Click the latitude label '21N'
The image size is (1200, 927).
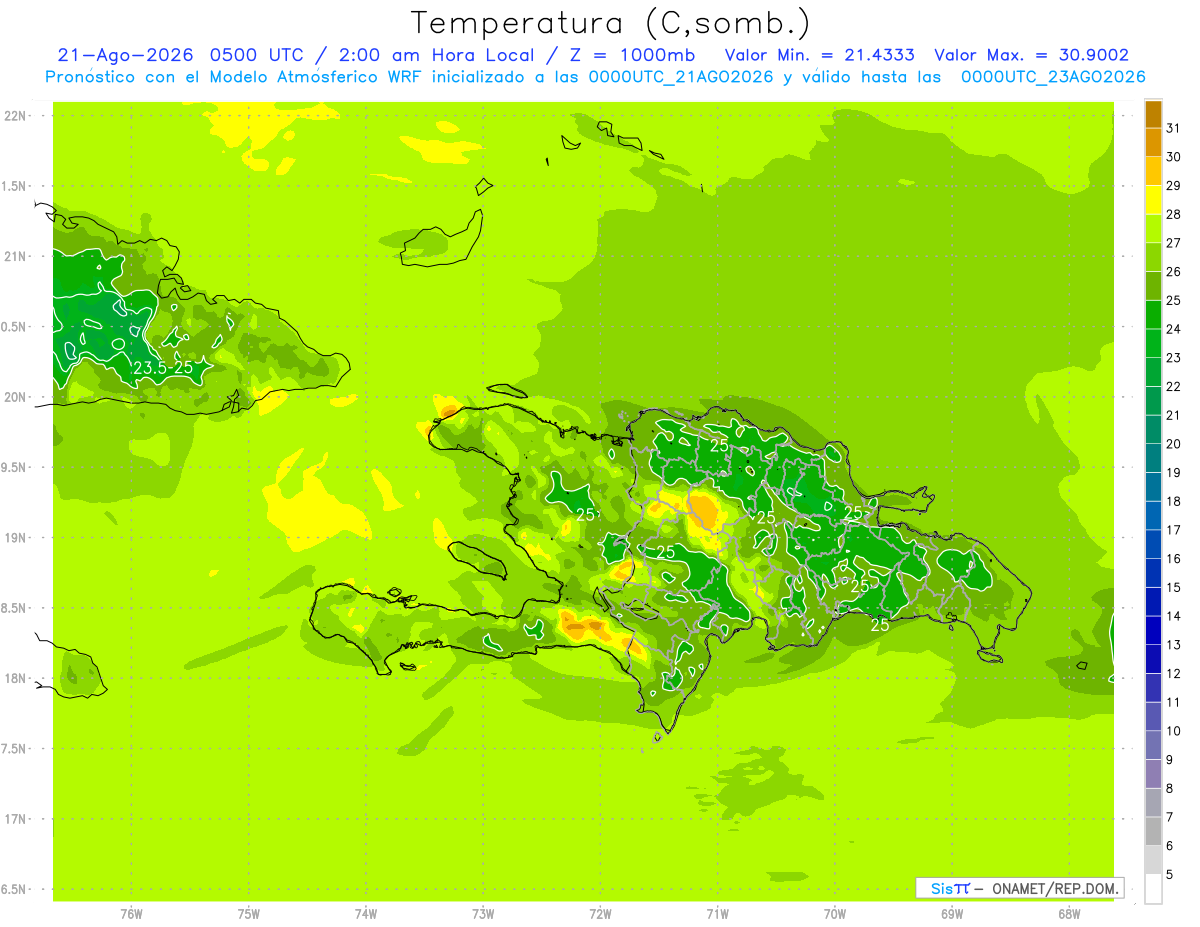[x=15, y=256]
